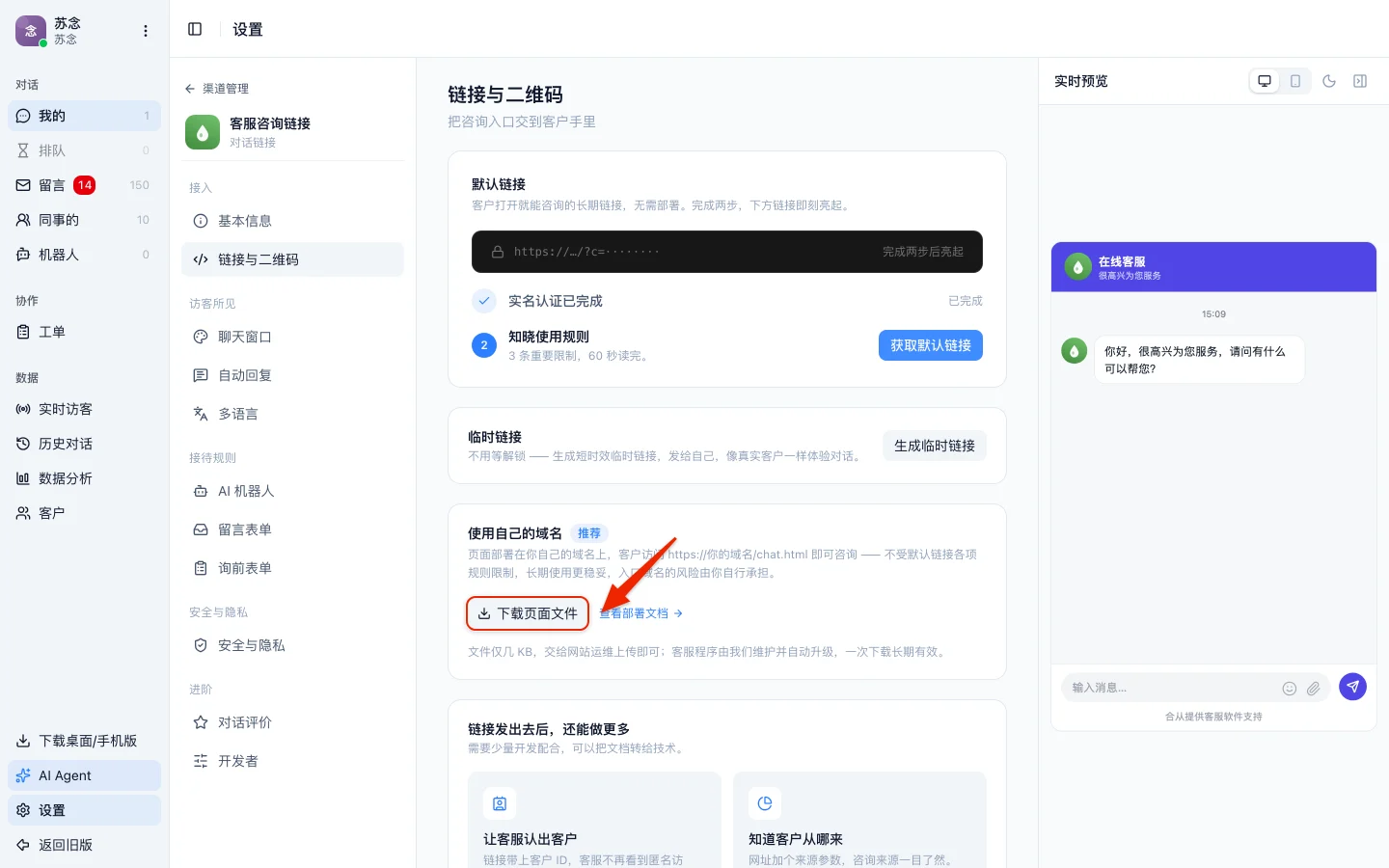The image size is (1389, 868).
Task: Open 实时访客 page
Action: 84,409
